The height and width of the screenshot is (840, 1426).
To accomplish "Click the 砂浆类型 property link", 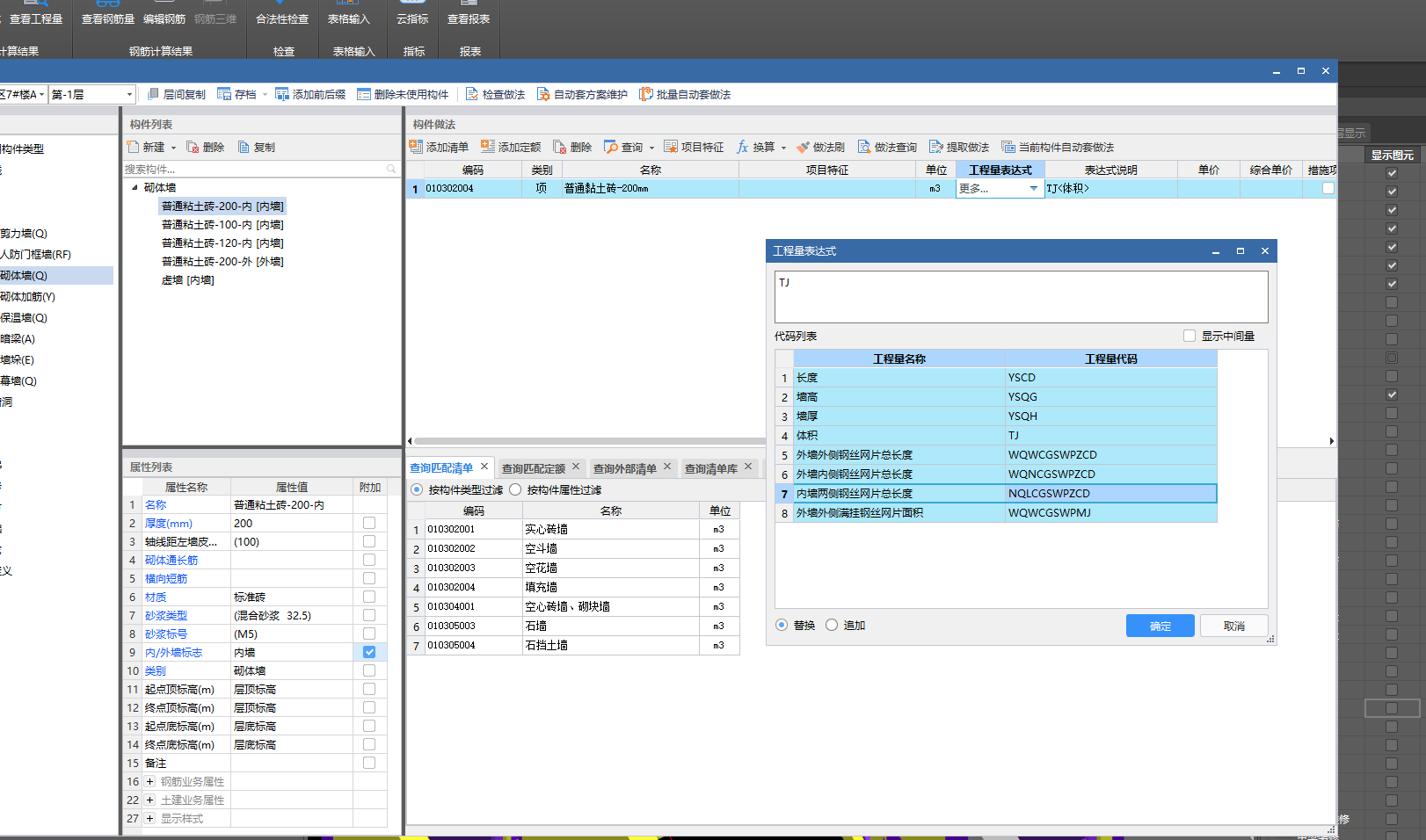I will [166, 615].
